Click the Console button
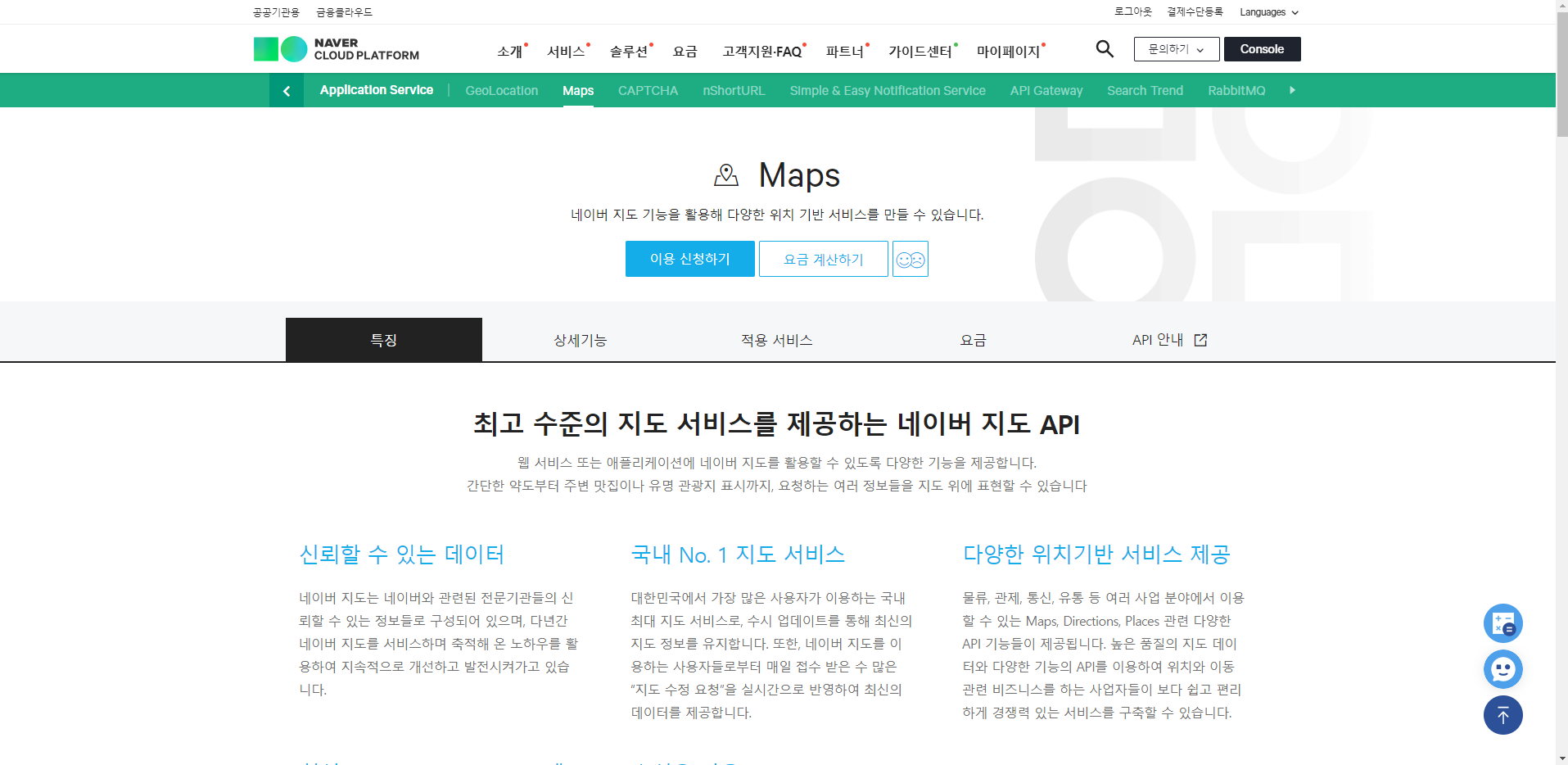Image resolution: width=1568 pixels, height=765 pixels. (1262, 49)
